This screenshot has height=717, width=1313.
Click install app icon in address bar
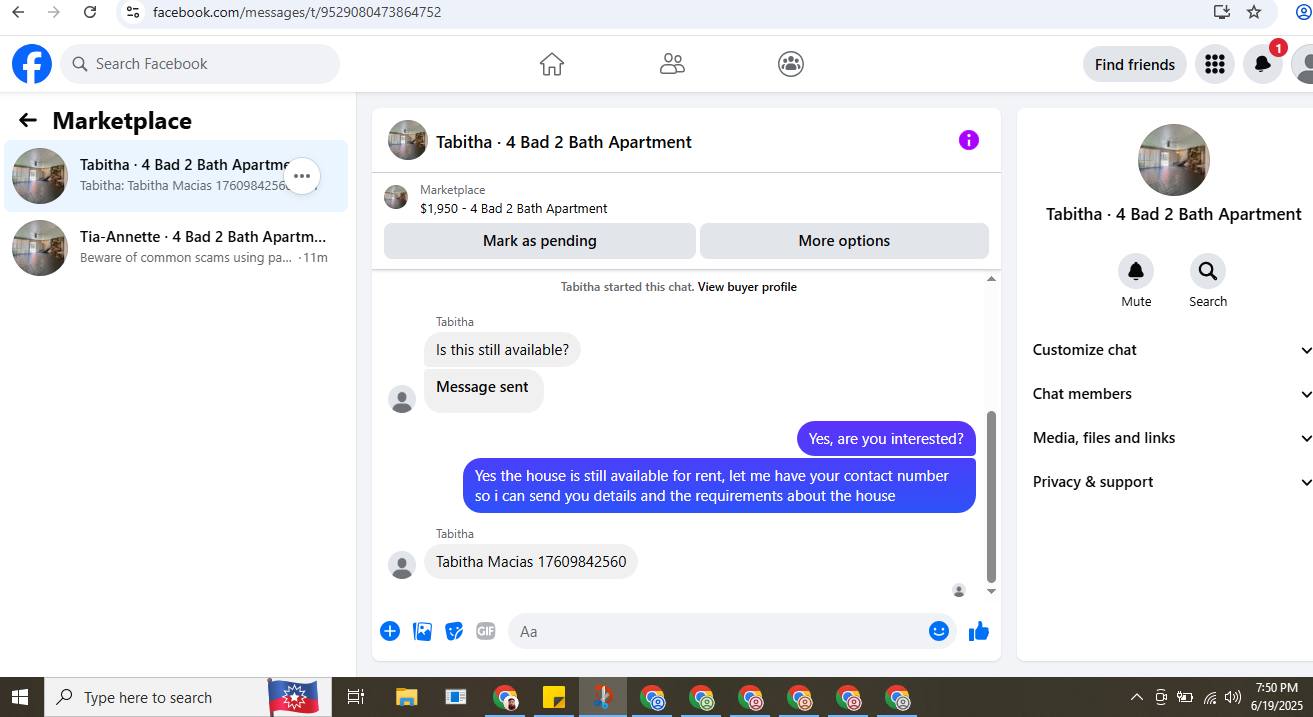pyautogui.click(x=1221, y=12)
